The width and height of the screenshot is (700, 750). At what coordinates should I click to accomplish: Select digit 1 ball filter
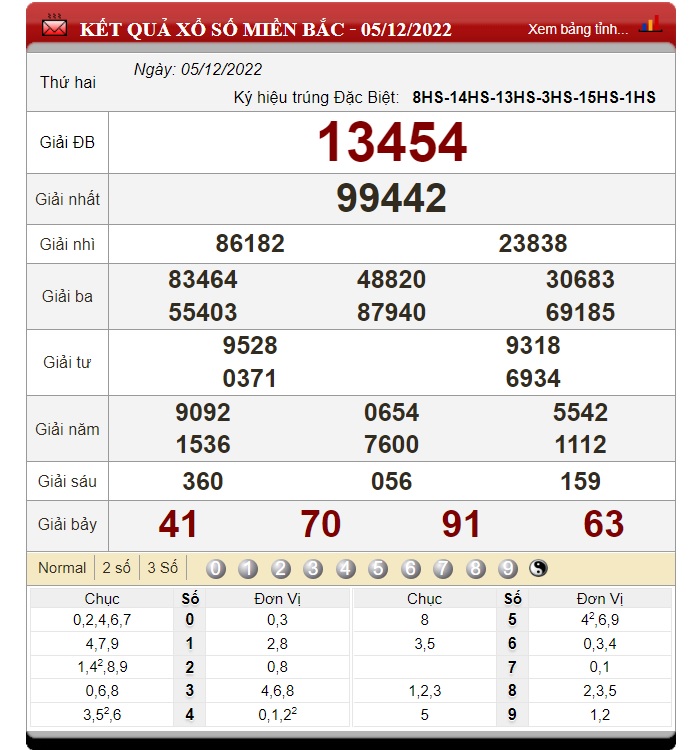pyautogui.click(x=248, y=569)
